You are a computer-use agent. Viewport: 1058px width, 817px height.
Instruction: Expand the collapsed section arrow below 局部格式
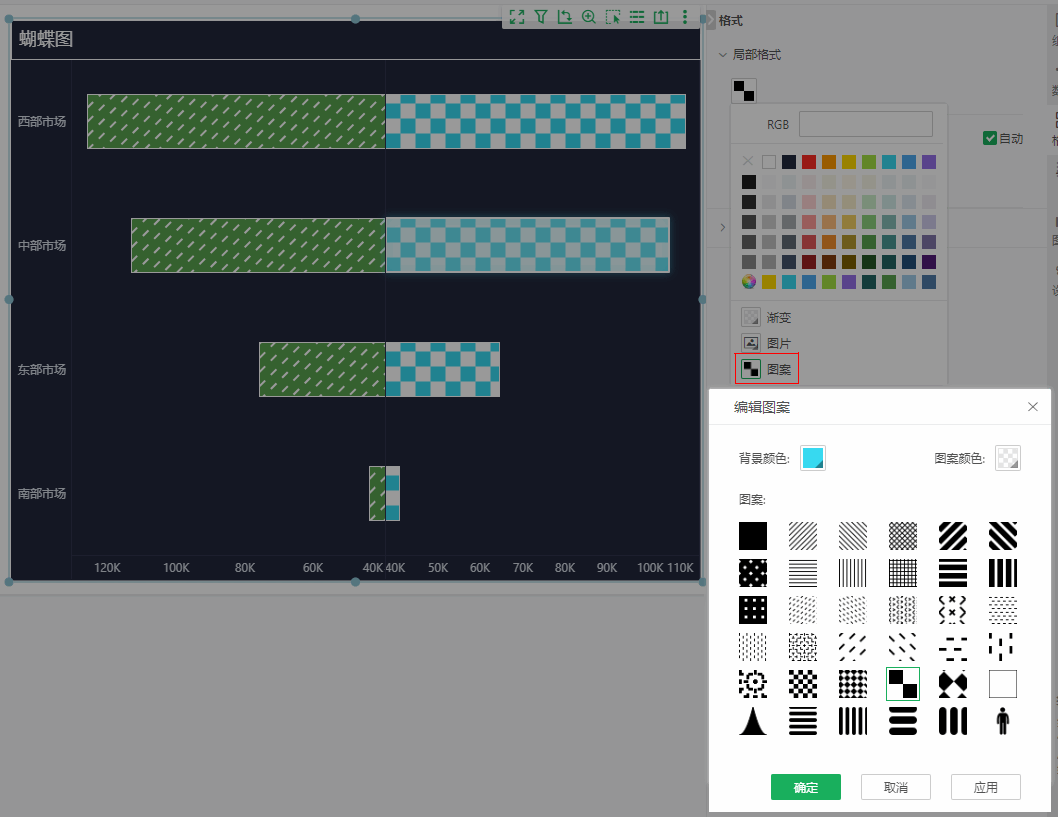[x=723, y=227]
